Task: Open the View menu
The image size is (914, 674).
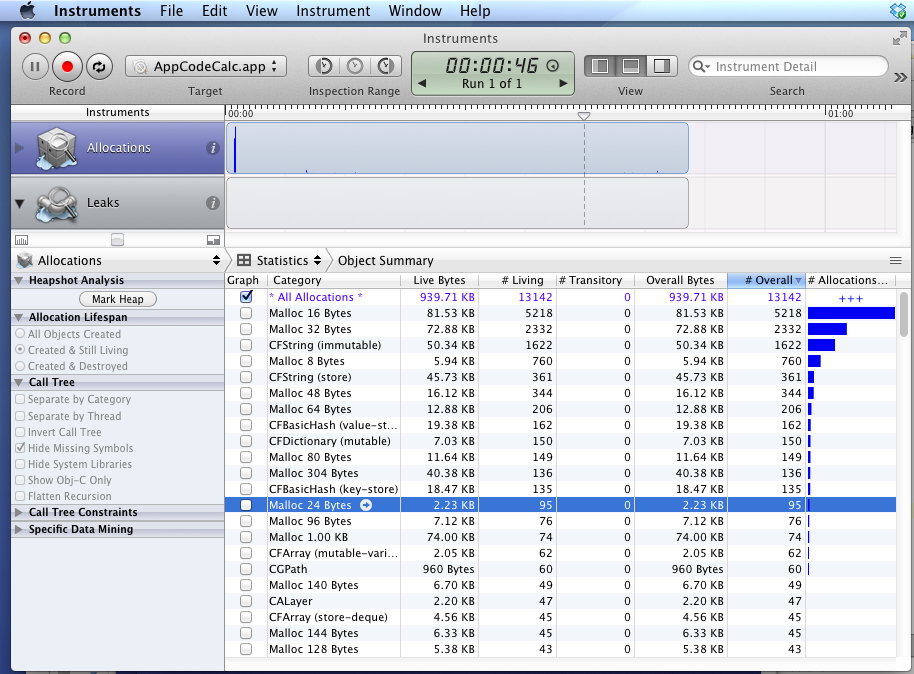Action: (x=262, y=10)
